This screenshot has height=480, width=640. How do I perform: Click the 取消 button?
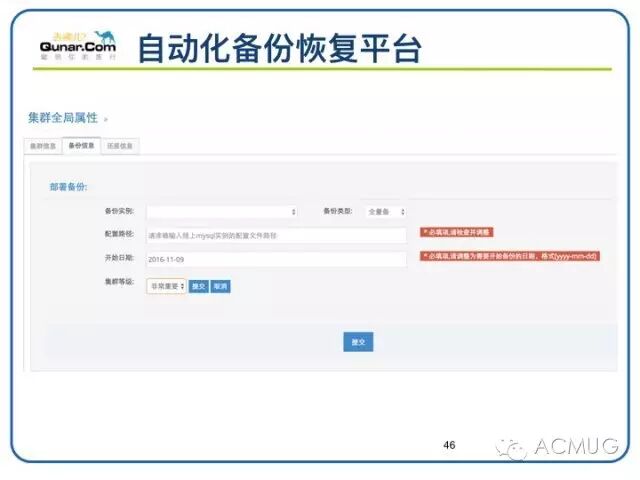pyautogui.click(x=220, y=286)
